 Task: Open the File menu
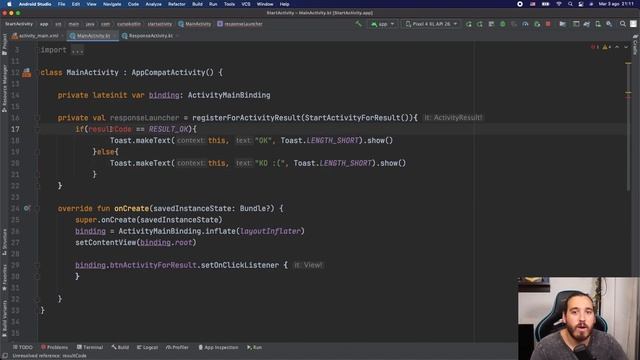coord(61,4)
